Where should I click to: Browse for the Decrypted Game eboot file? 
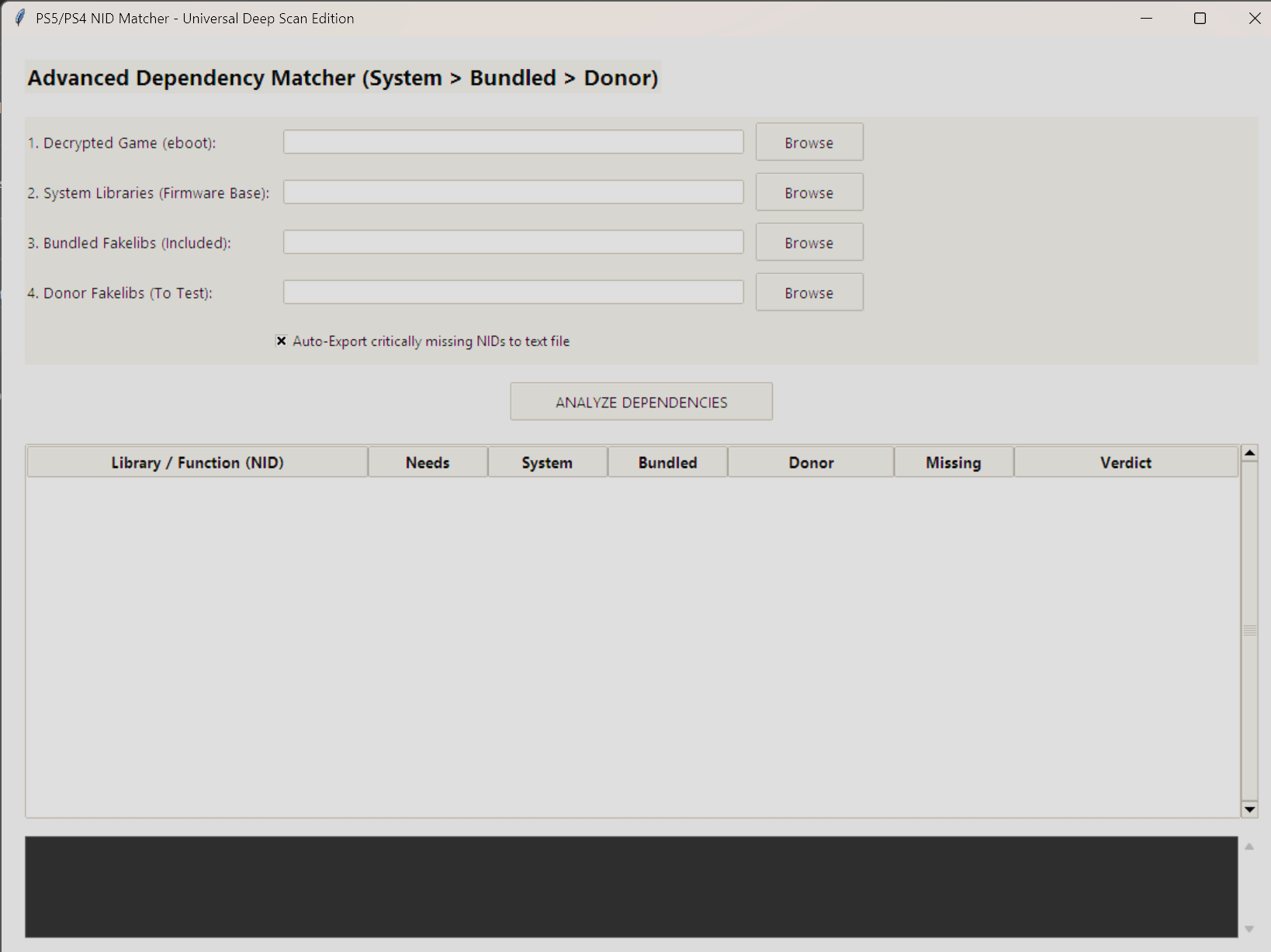click(809, 143)
